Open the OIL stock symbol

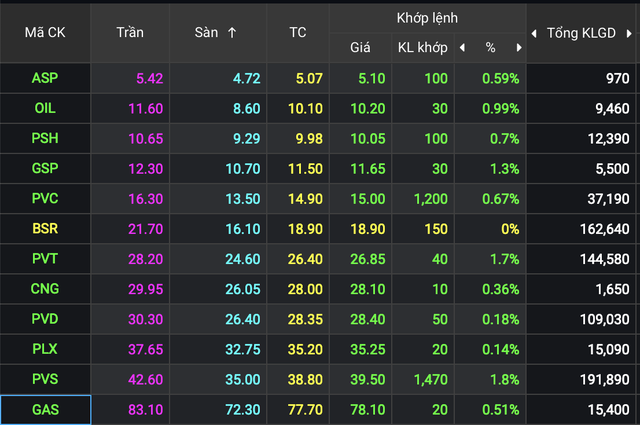point(45,108)
